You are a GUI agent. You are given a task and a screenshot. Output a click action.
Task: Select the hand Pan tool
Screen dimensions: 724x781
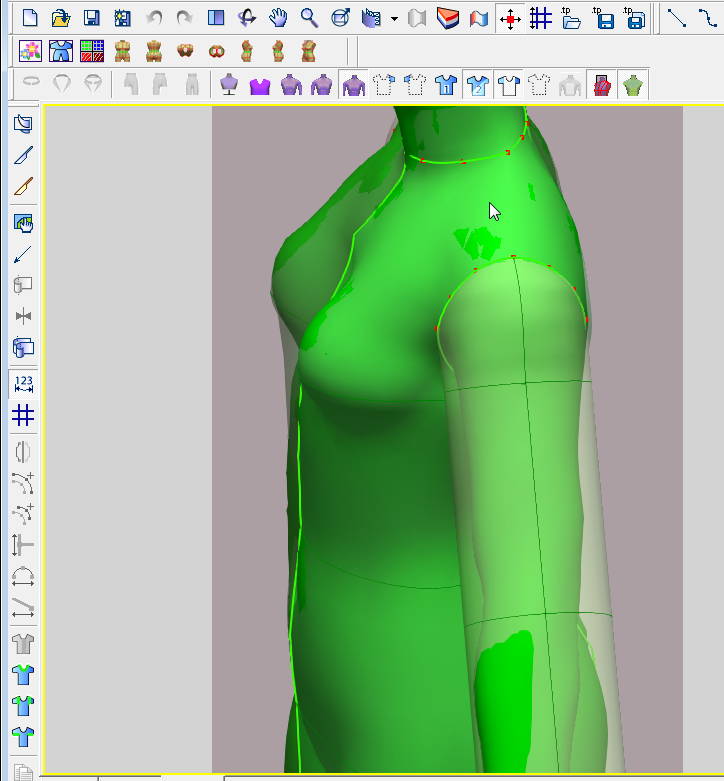pos(279,18)
